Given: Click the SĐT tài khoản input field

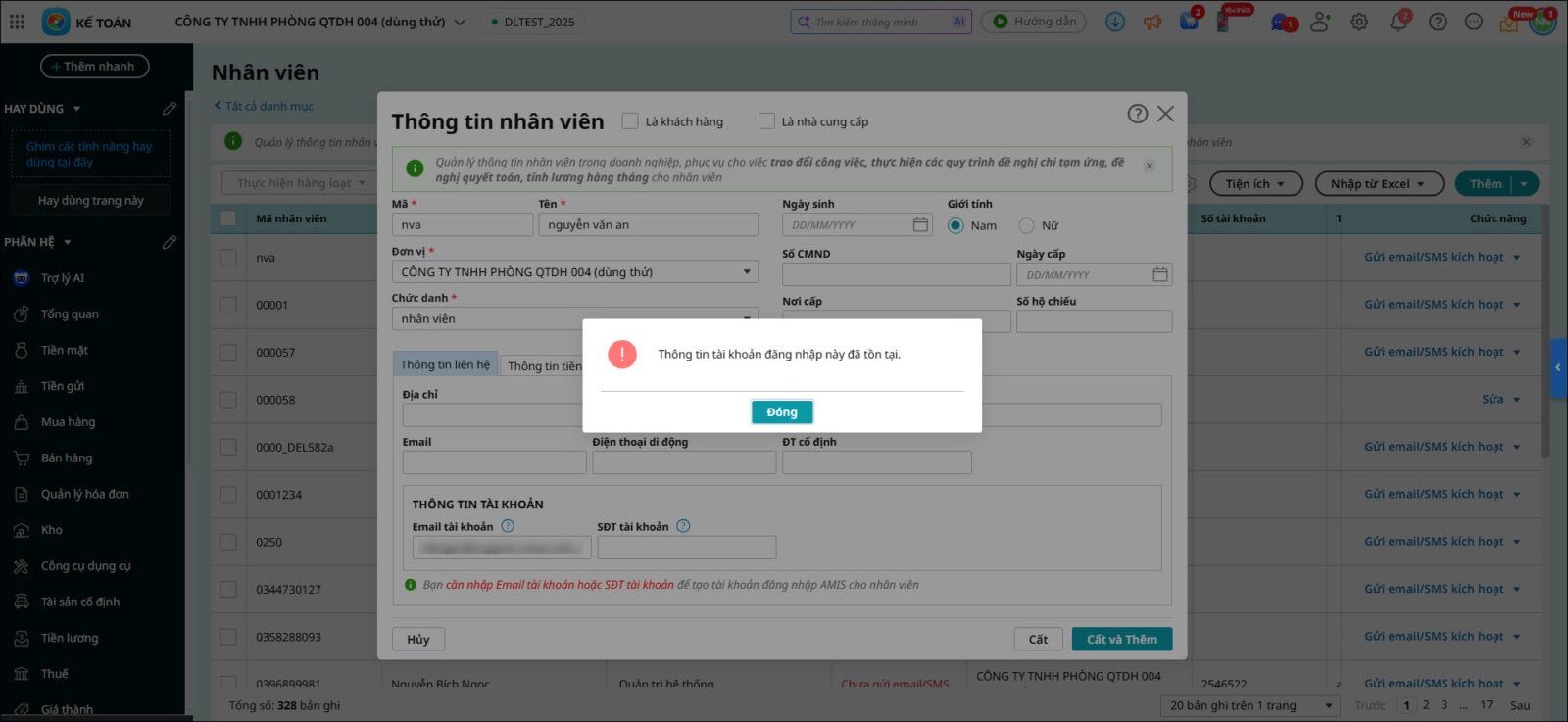Looking at the screenshot, I should [x=686, y=548].
